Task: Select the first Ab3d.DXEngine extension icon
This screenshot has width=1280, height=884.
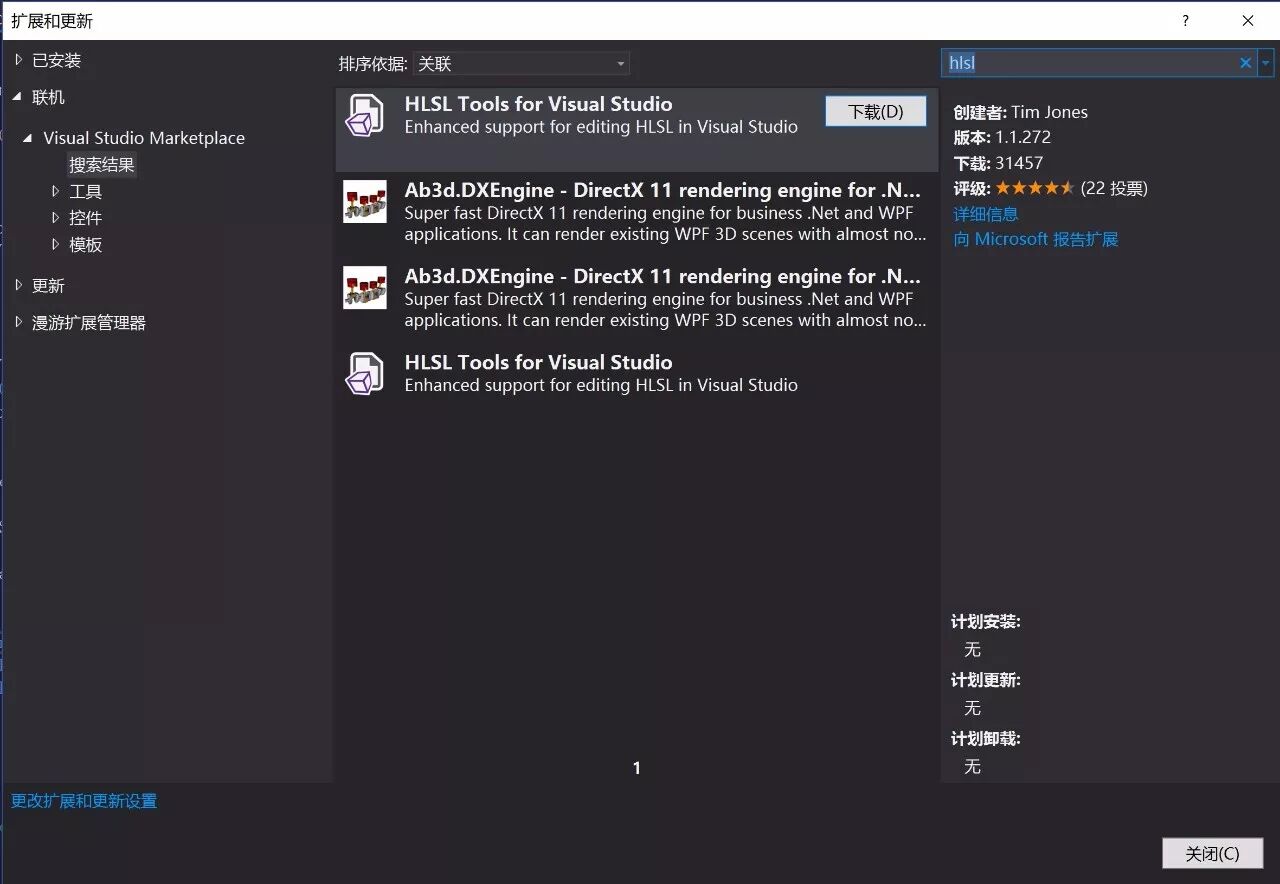Action: pos(364,201)
